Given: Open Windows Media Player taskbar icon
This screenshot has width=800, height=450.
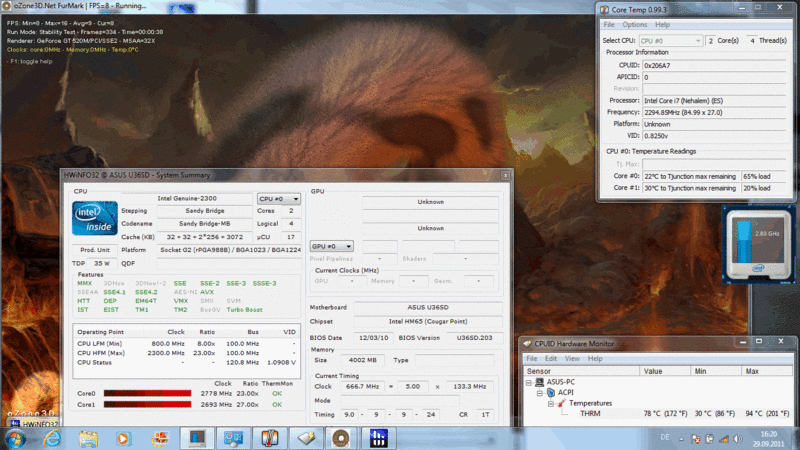Looking at the screenshot, I should [x=123, y=438].
